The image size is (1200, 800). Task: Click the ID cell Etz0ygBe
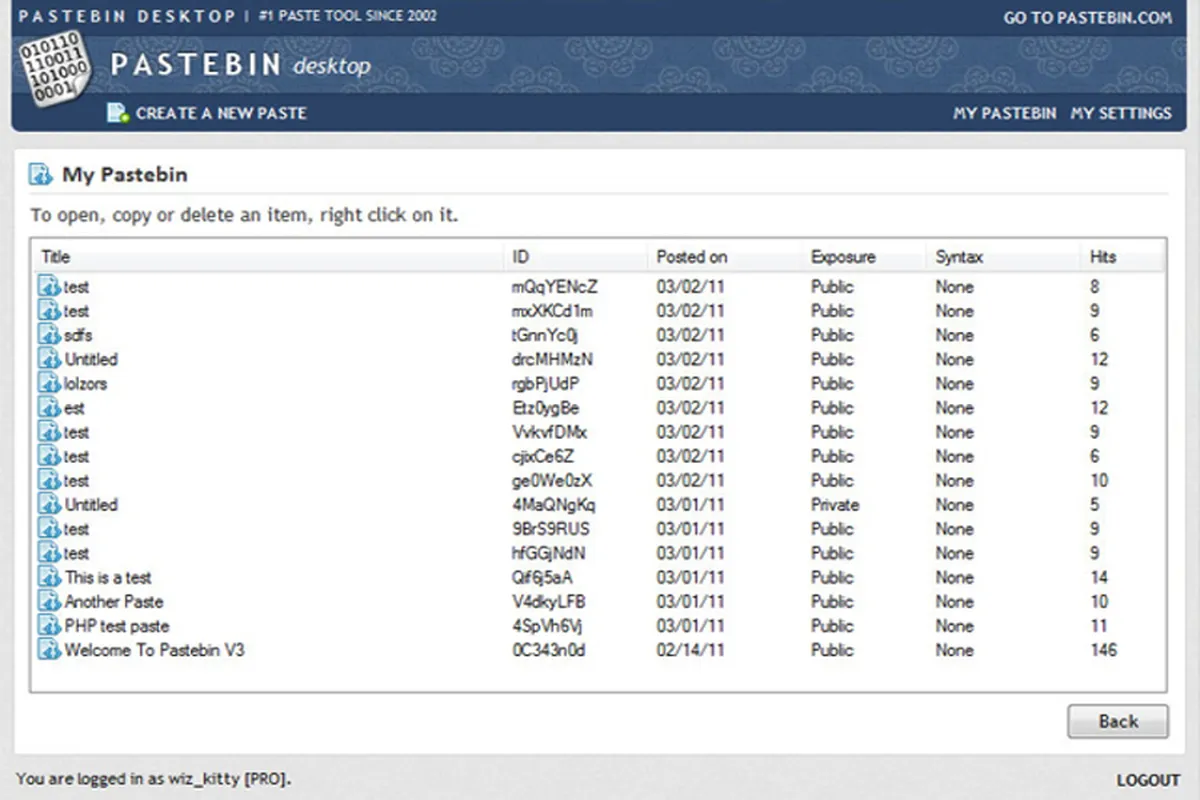pyautogui.click(x=545, y=408)
